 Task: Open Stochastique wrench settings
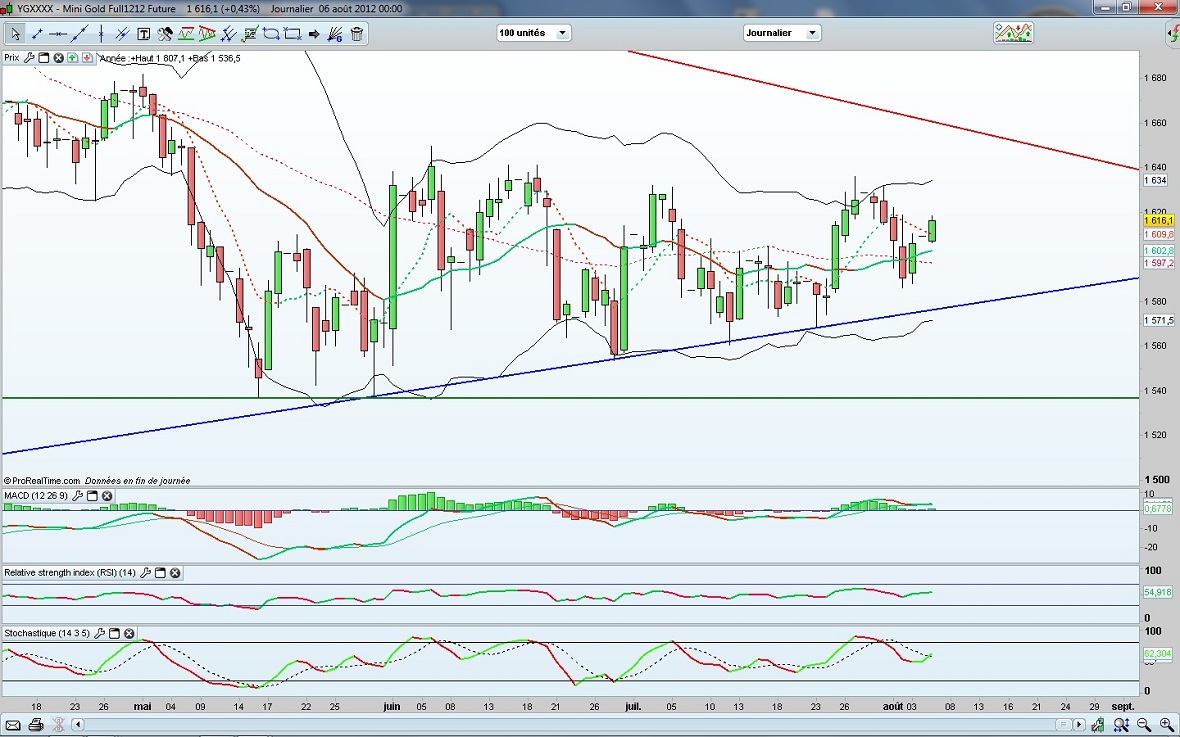click(x=100, y=634)
